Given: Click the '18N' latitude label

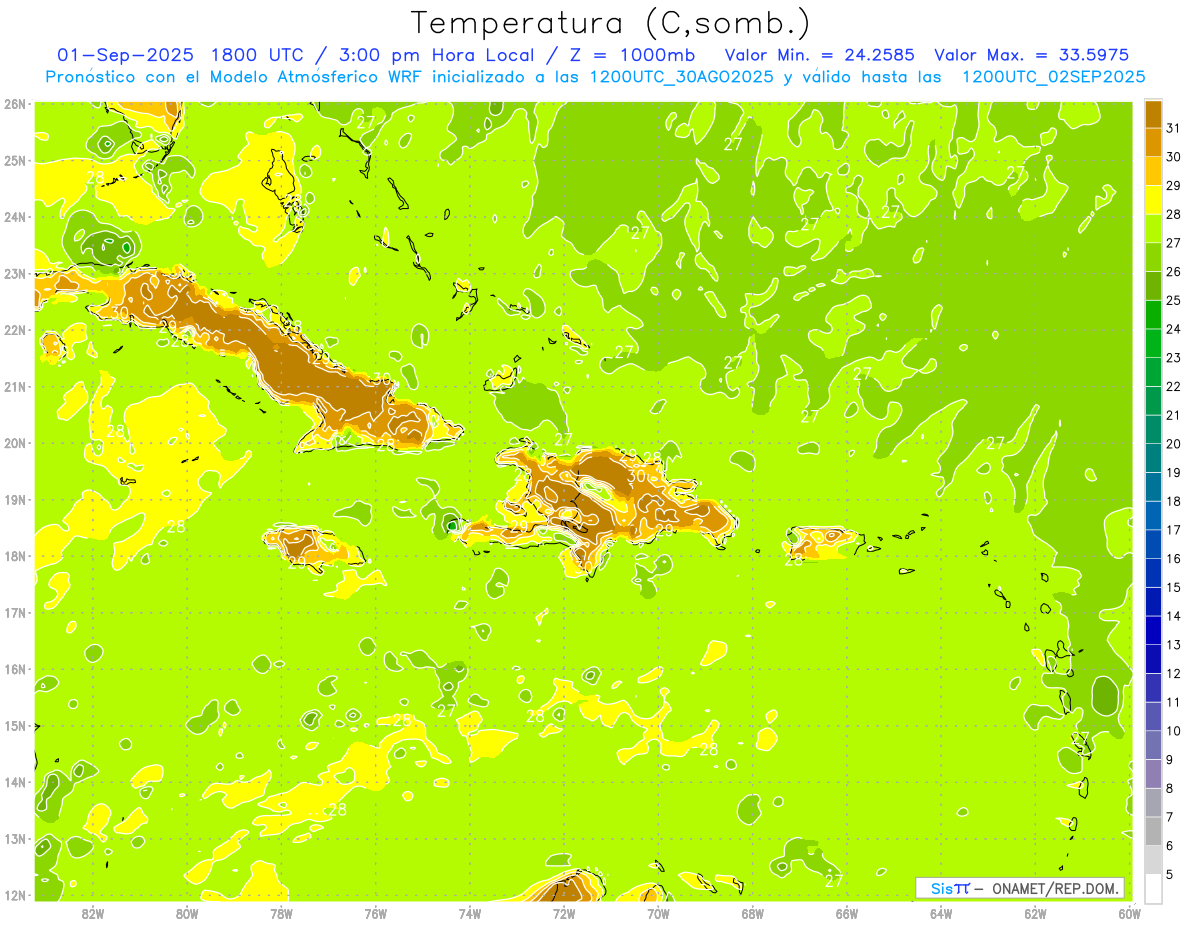Looking at the screenshot, I should (16, 556).
